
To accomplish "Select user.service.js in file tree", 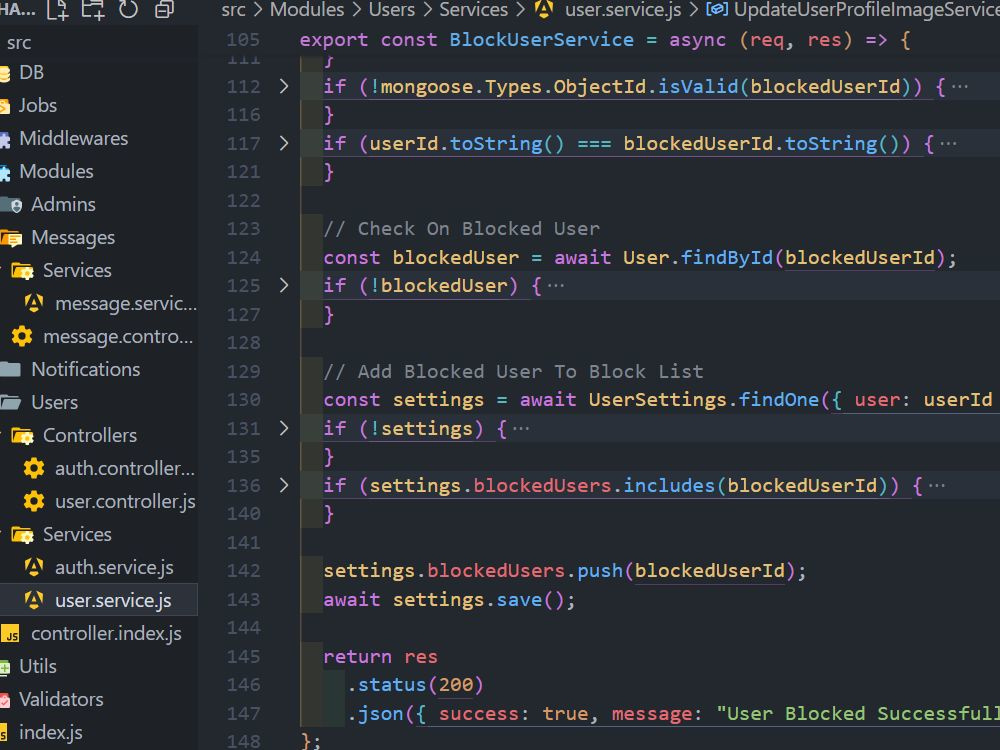I will [113, 601].
